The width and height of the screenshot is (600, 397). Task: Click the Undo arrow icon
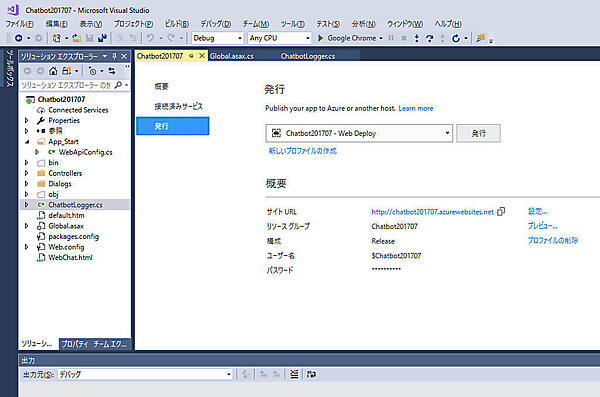click(x=150, y=38)
